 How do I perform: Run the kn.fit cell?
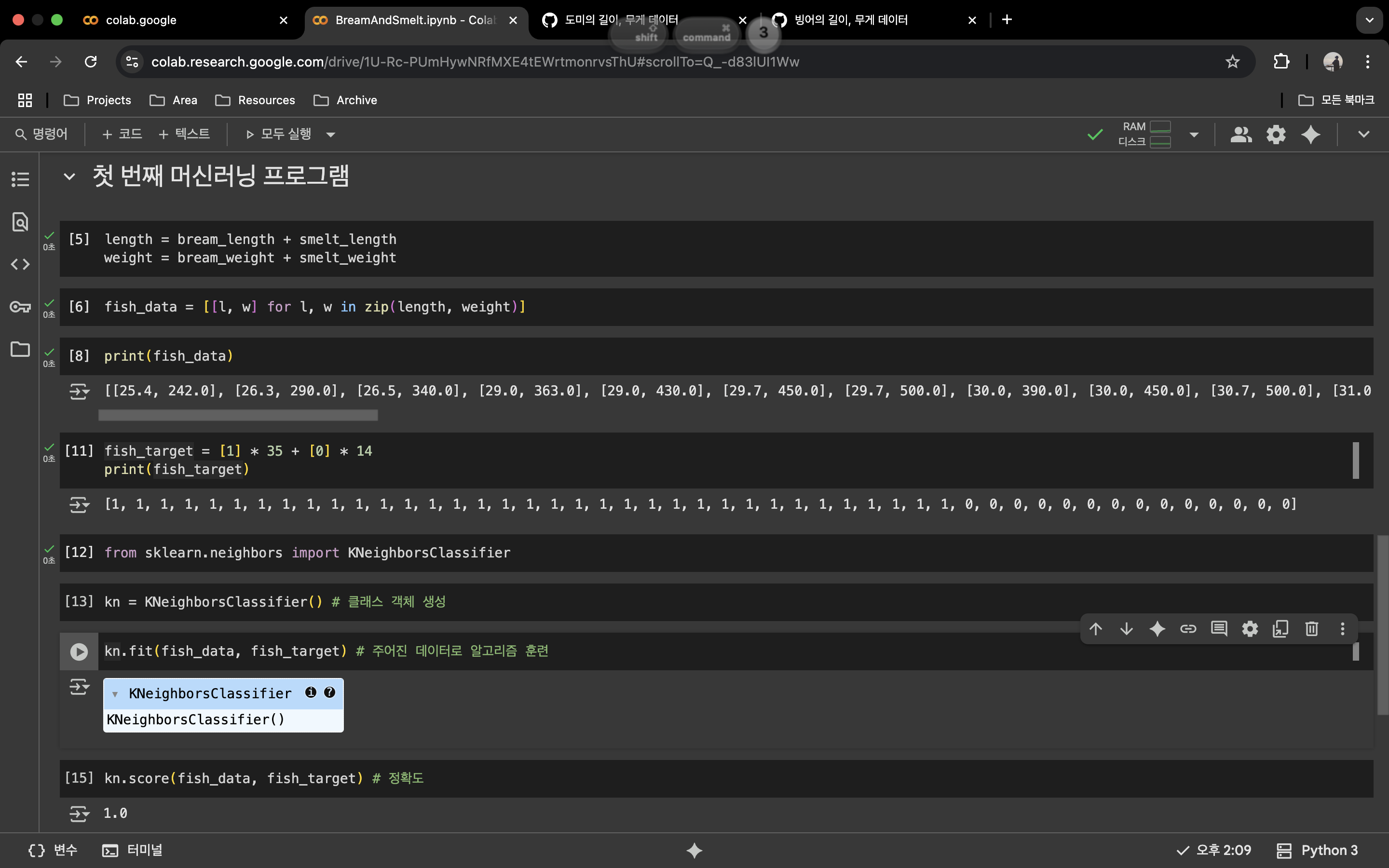[x=79, y=651]
